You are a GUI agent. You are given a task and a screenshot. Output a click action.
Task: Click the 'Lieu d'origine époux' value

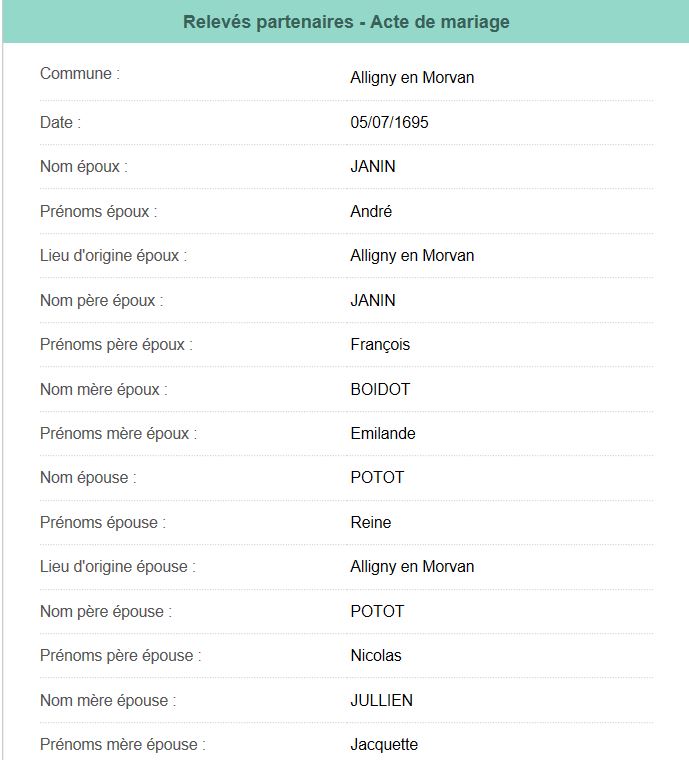[x=412, y=256]
